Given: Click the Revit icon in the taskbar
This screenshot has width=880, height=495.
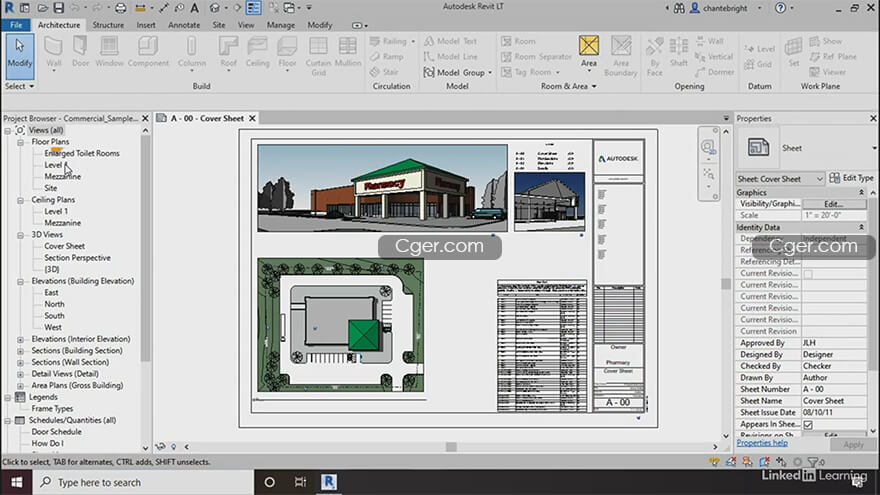Looking at the screenshot, I should [x=329, y=482].
